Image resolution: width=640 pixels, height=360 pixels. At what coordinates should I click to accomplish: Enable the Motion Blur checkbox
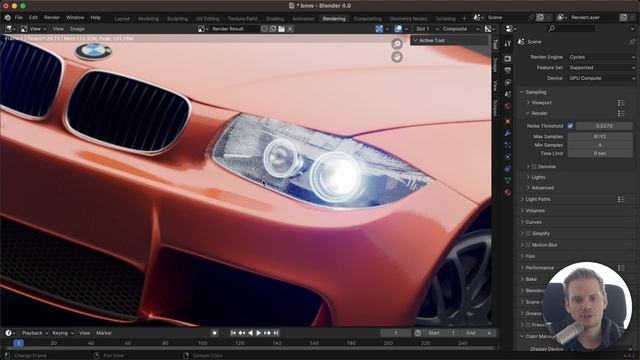528,245
